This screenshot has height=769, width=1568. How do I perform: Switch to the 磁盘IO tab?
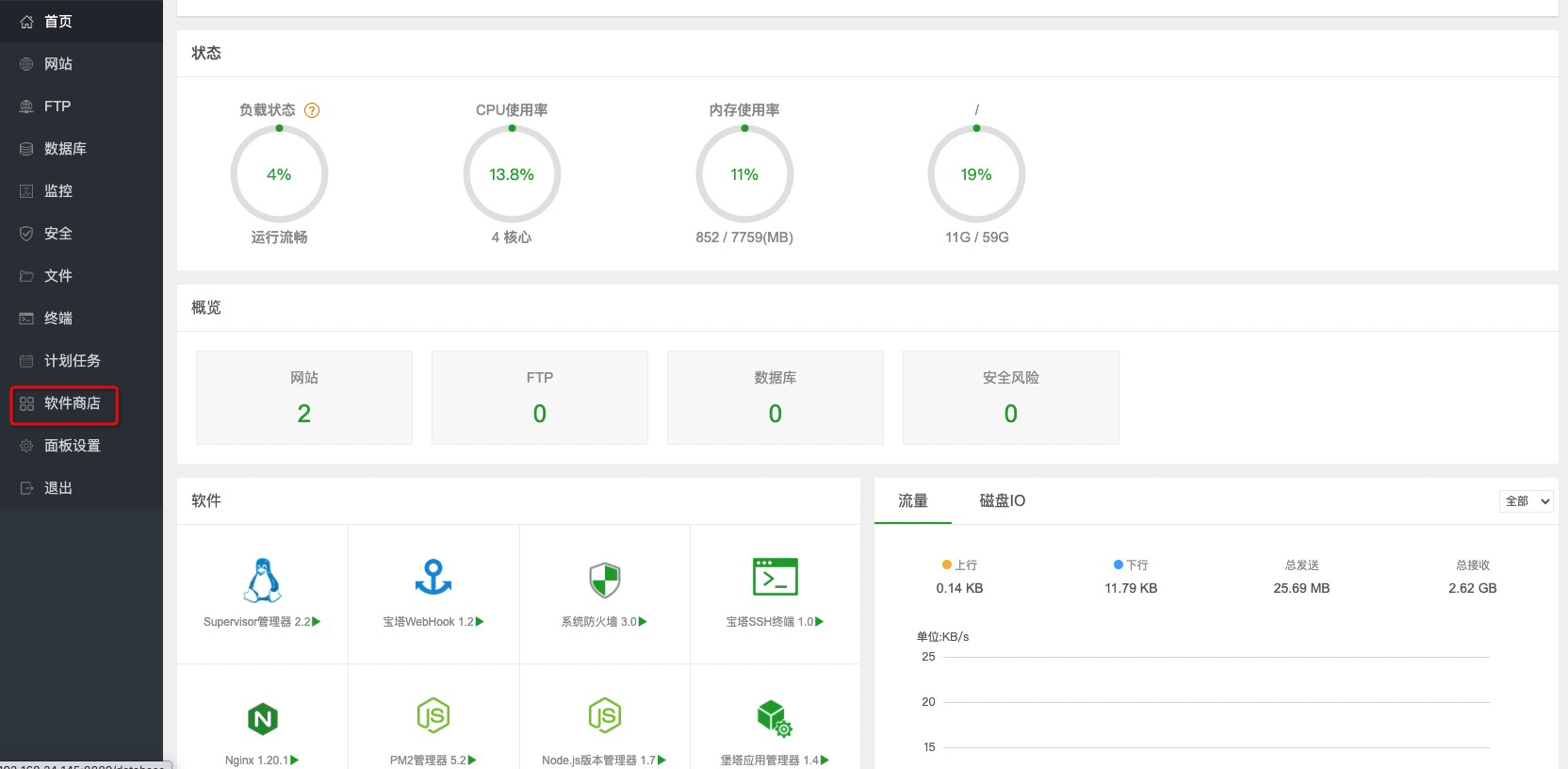1002,501
